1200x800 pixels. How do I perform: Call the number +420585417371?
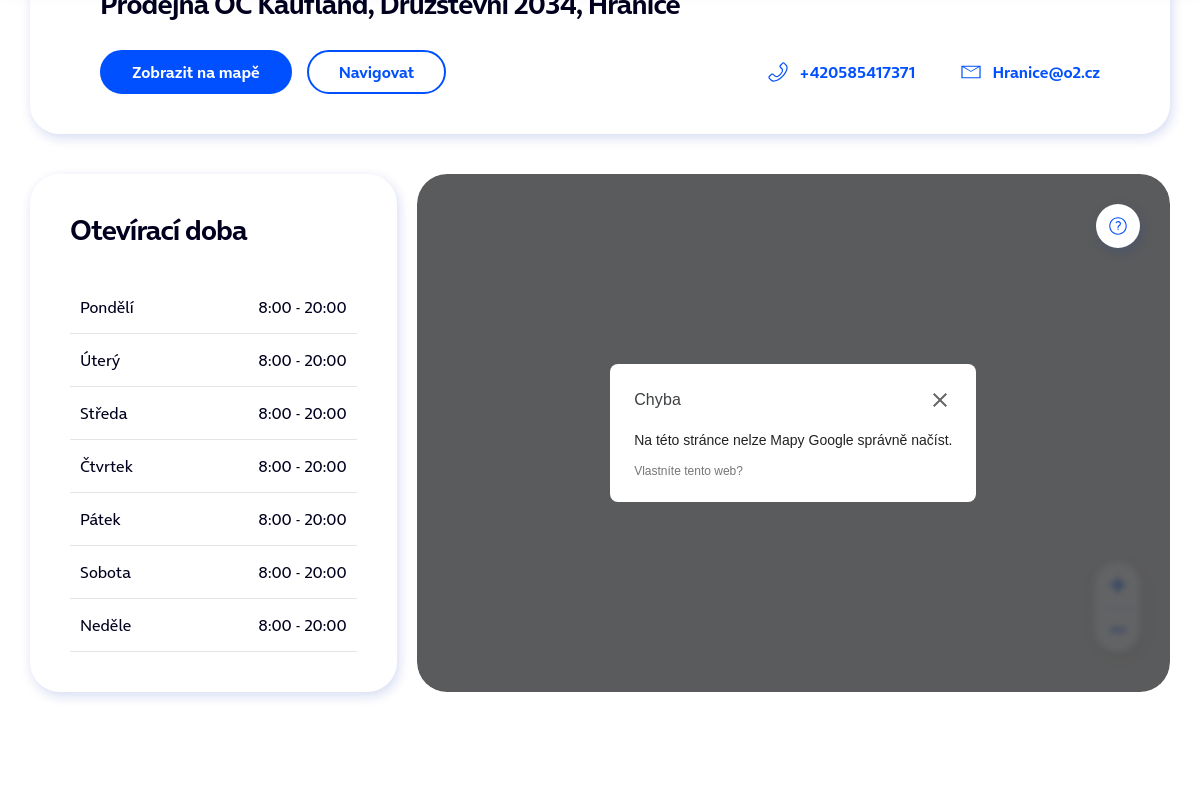pos(857,72)
